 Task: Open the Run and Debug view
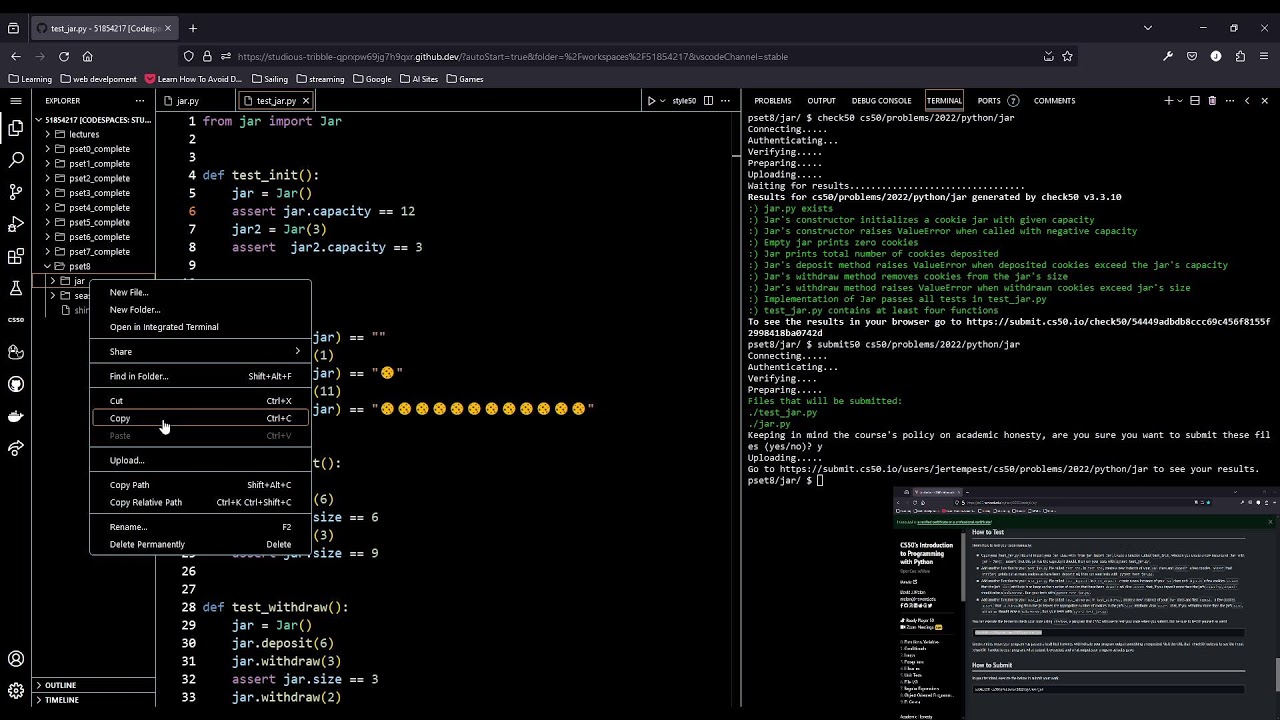(16, 224)
